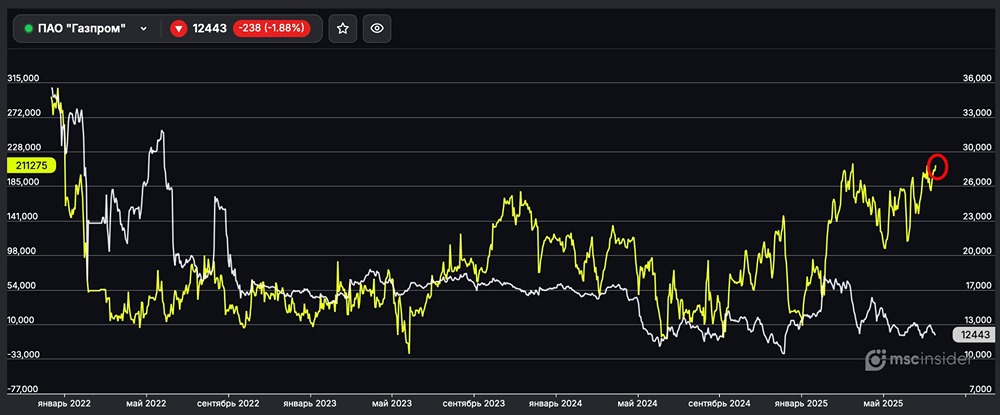Image resolution: width=1000 pixels, height=415 pixels.
Task: Open the ПАО "Газпром" ticker dropdown
Action: pos(86,29)
